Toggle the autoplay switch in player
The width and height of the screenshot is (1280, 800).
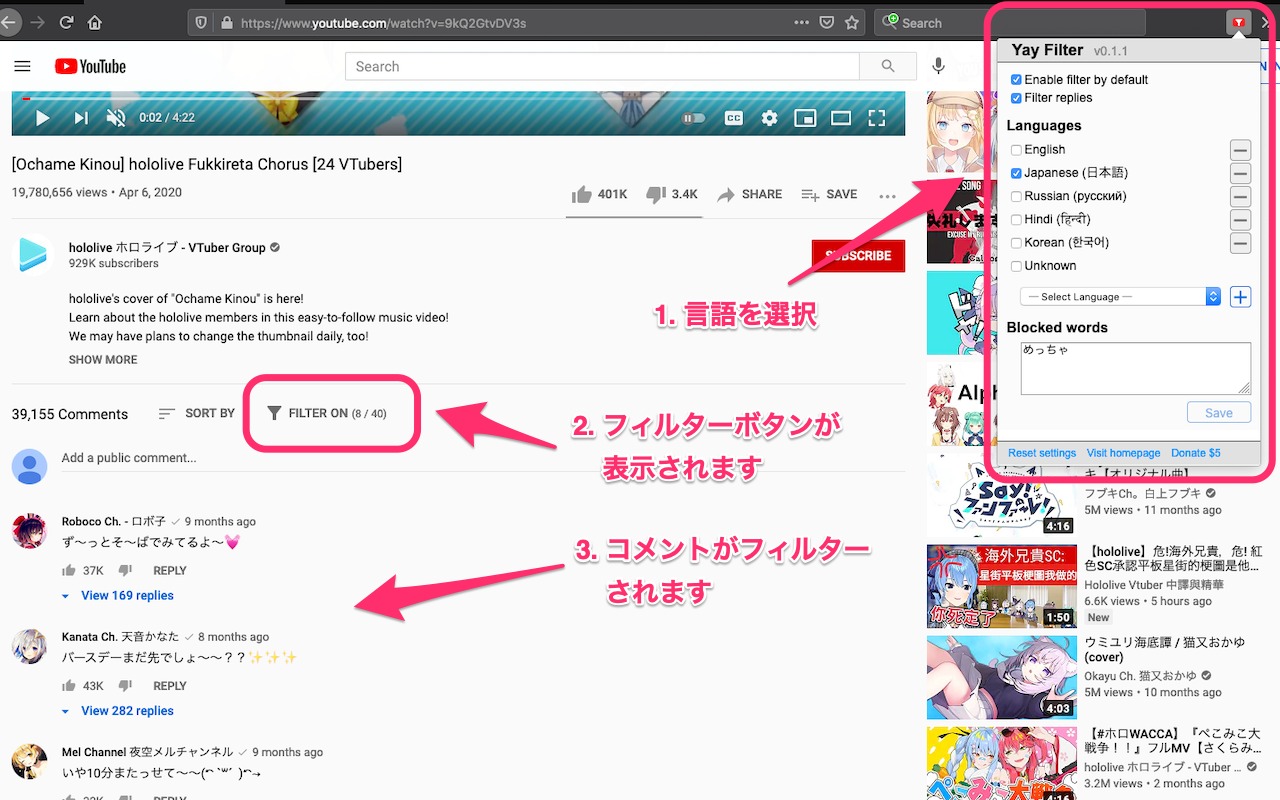693,118
